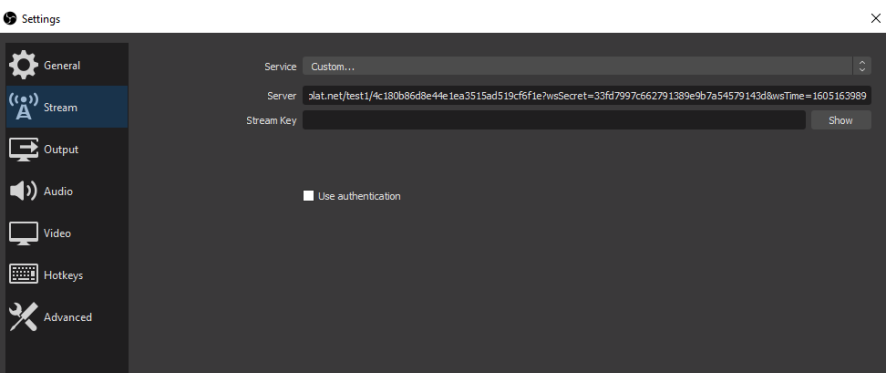Enable the Use authentication checkbox

(308, 196)
